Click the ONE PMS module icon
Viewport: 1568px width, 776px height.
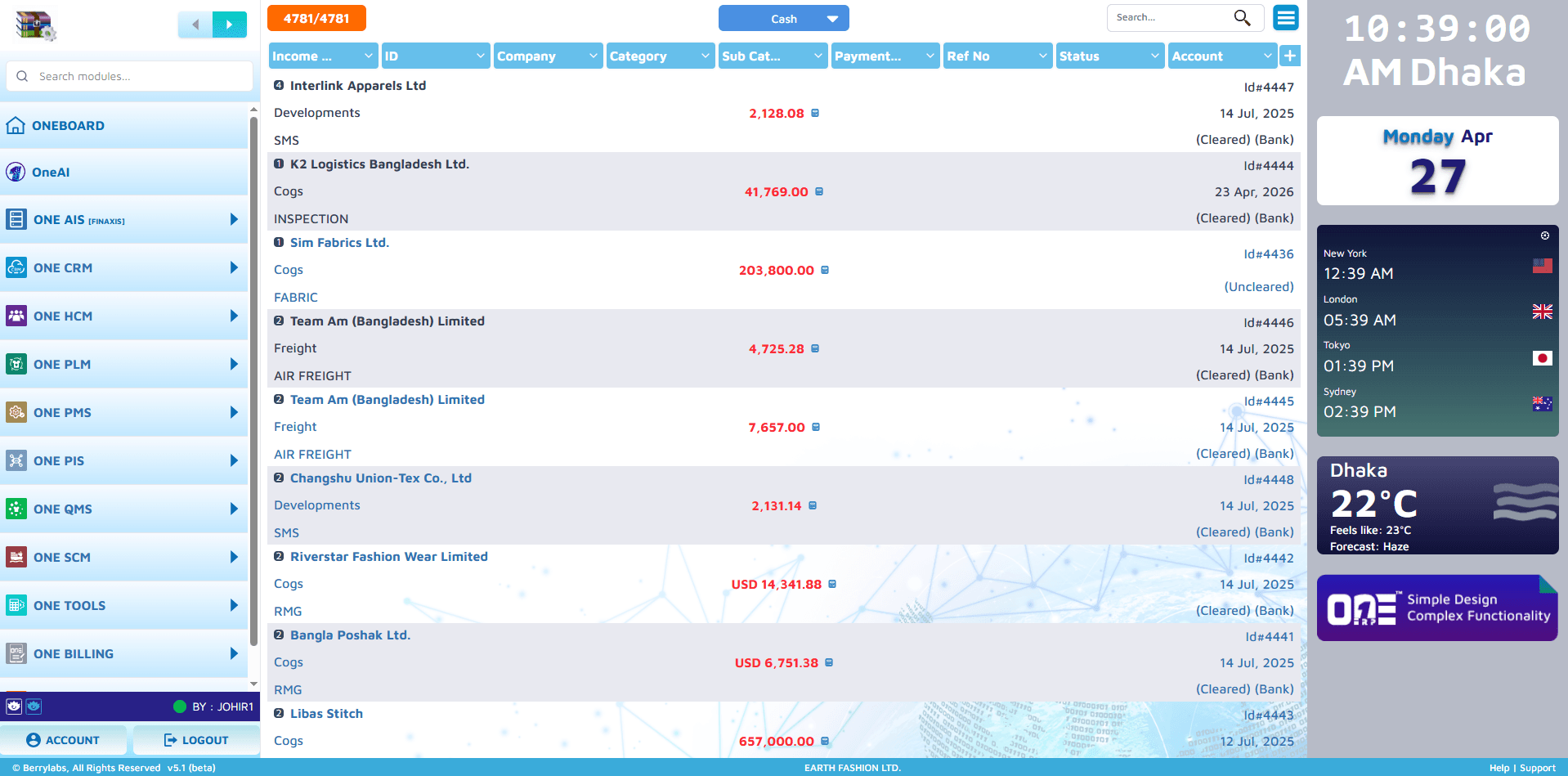(x=16, y=412)
